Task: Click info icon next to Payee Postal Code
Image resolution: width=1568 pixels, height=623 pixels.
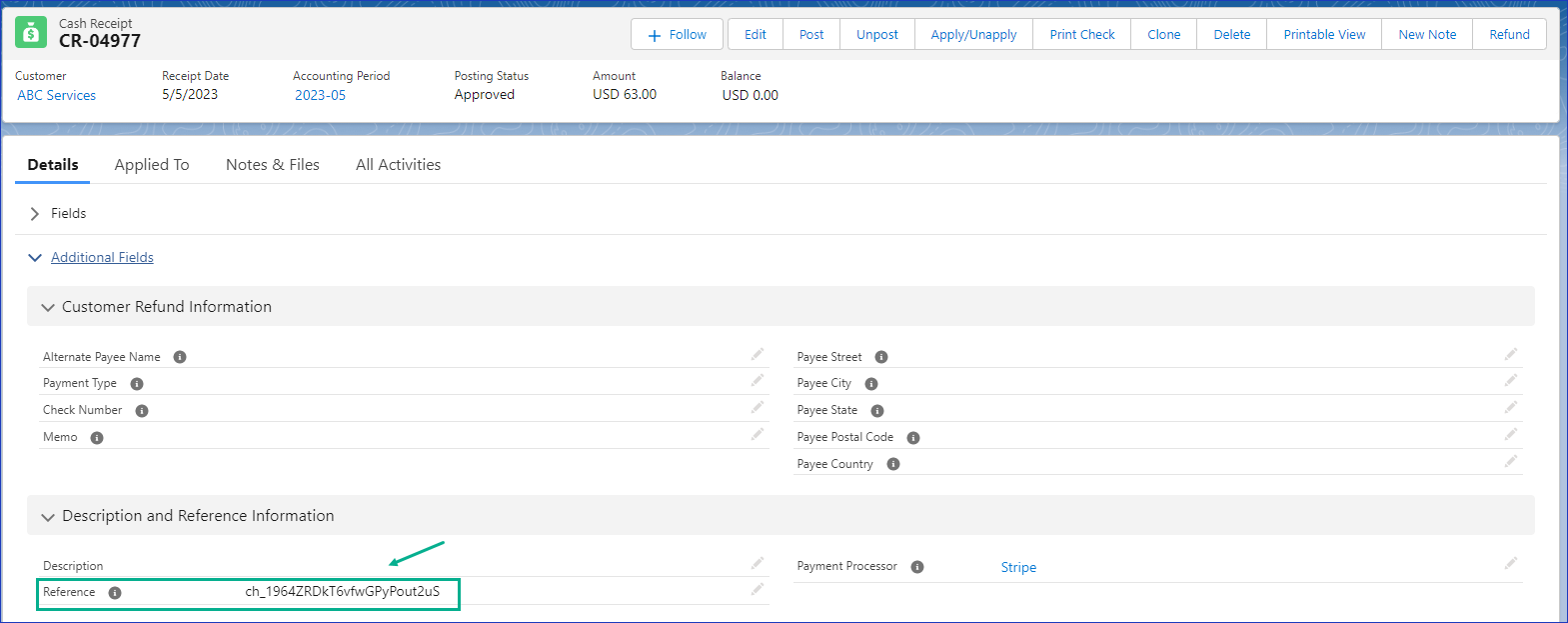Action: tap(913, 438)
